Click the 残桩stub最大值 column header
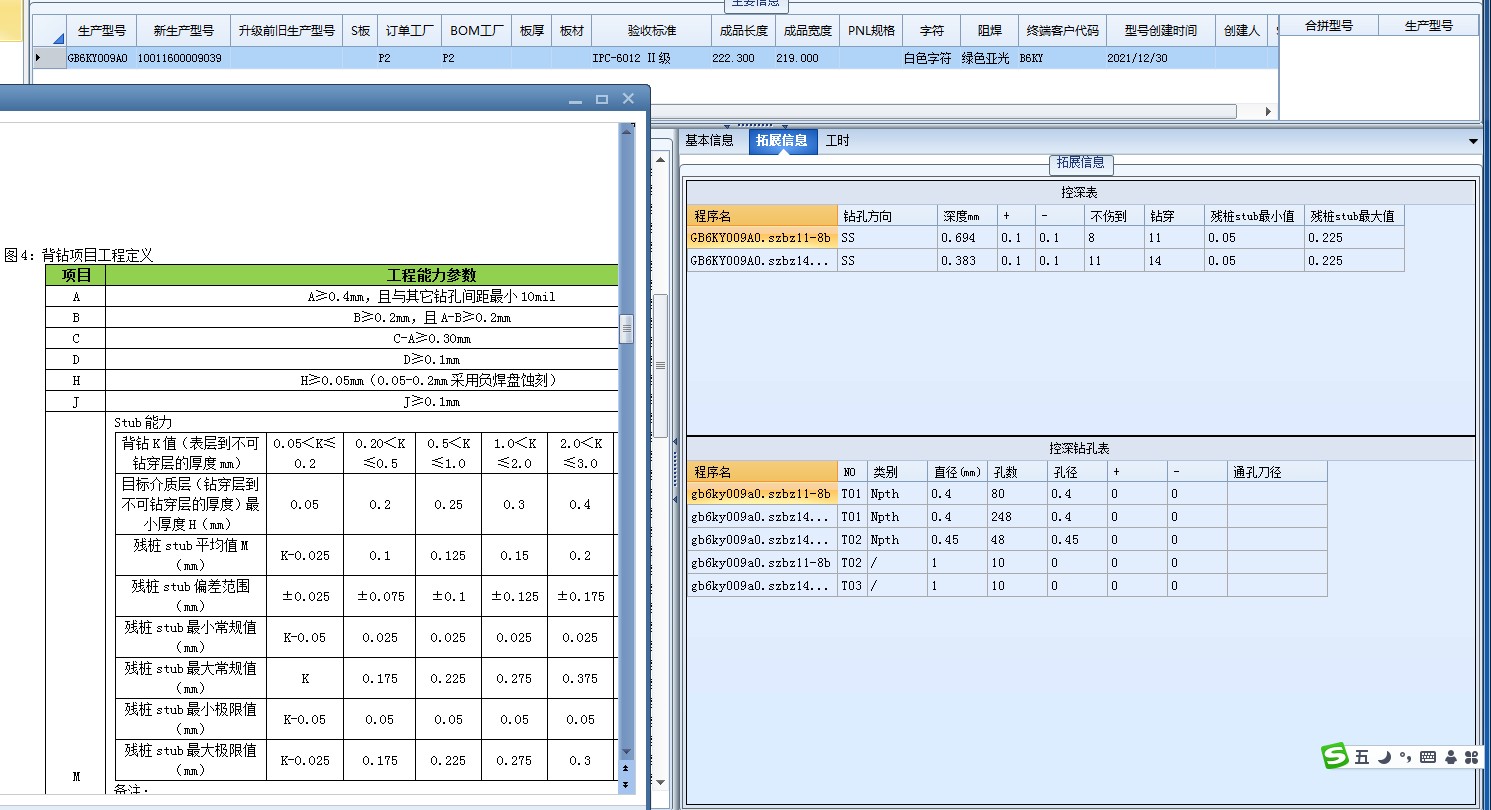Screen dimensions: 1491x810 (1354, 215)
